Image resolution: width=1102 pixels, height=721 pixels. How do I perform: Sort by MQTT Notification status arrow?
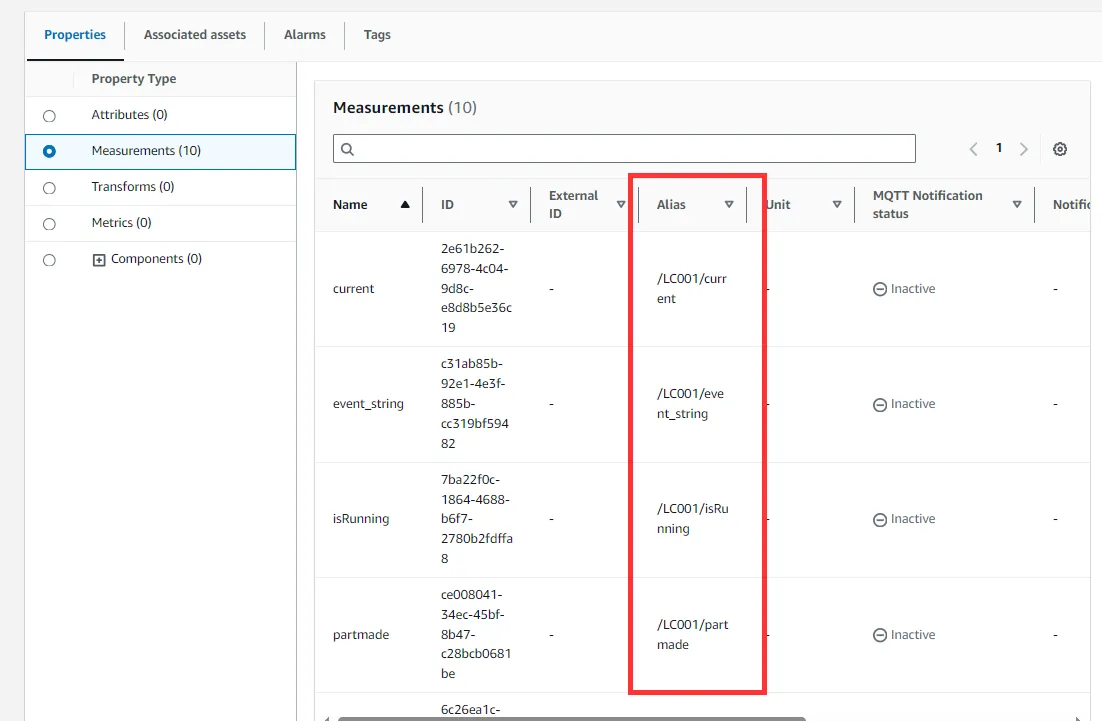[x=1017, y=204]
